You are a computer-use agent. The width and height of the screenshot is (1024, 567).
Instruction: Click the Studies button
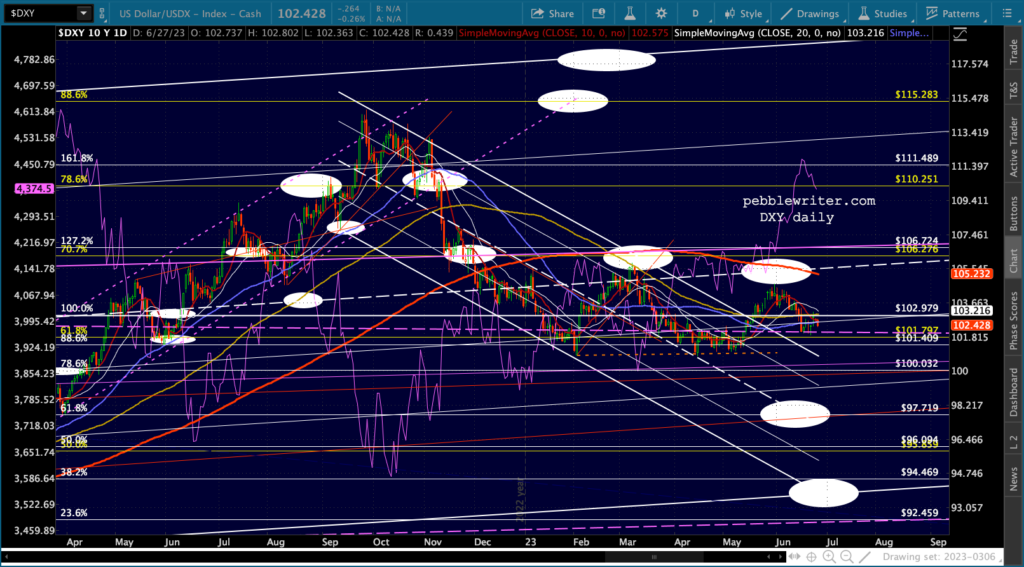pyautogui.click(x=883, y=14)
